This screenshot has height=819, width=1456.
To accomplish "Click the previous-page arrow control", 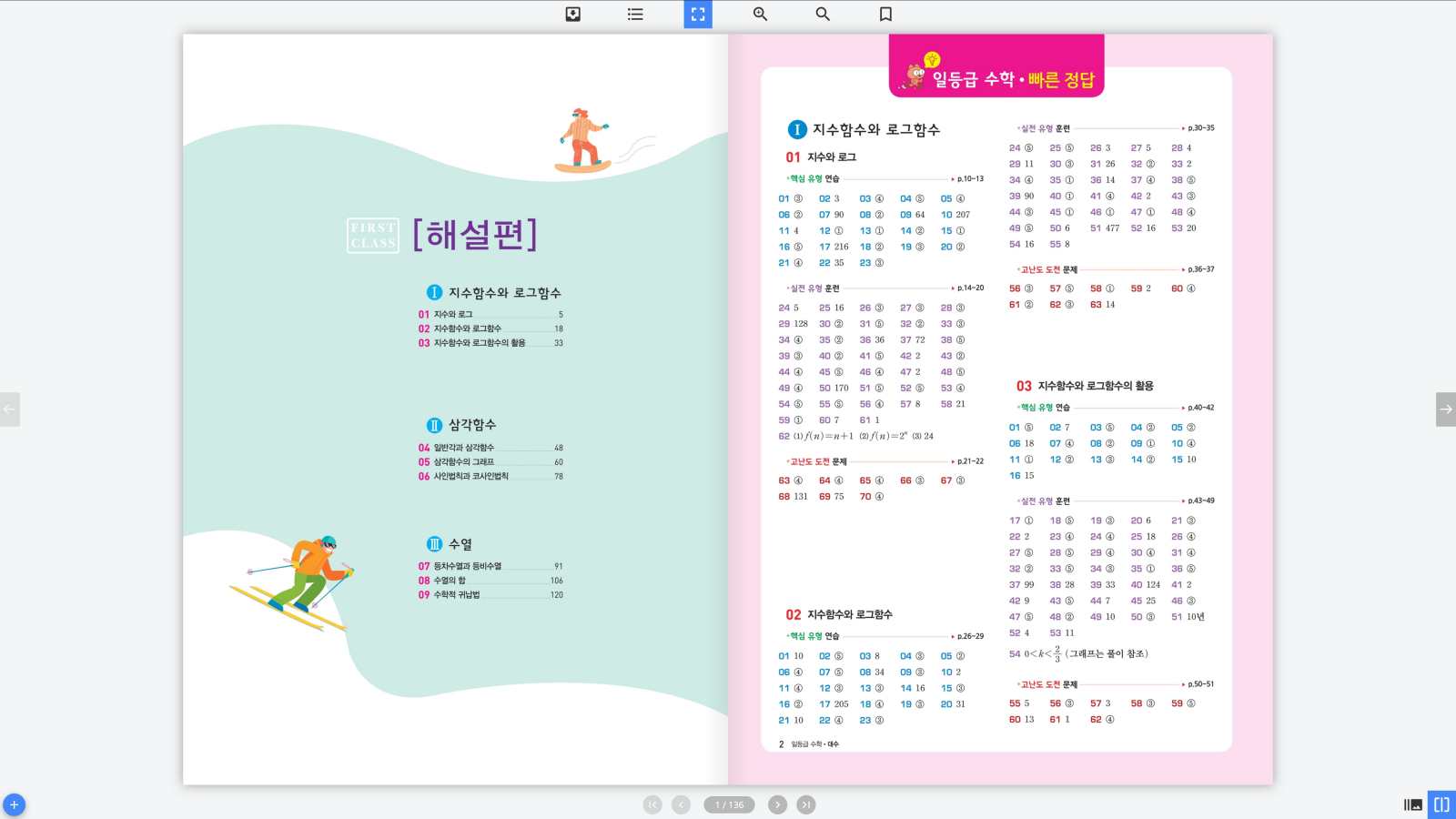I will tap(681, 804).
